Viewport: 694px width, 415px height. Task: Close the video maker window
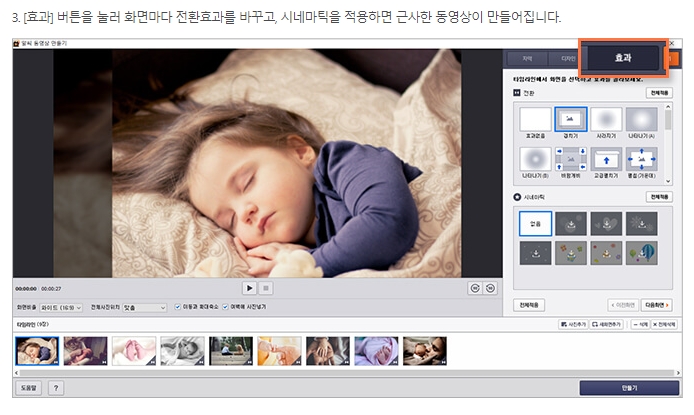point(672,43)
